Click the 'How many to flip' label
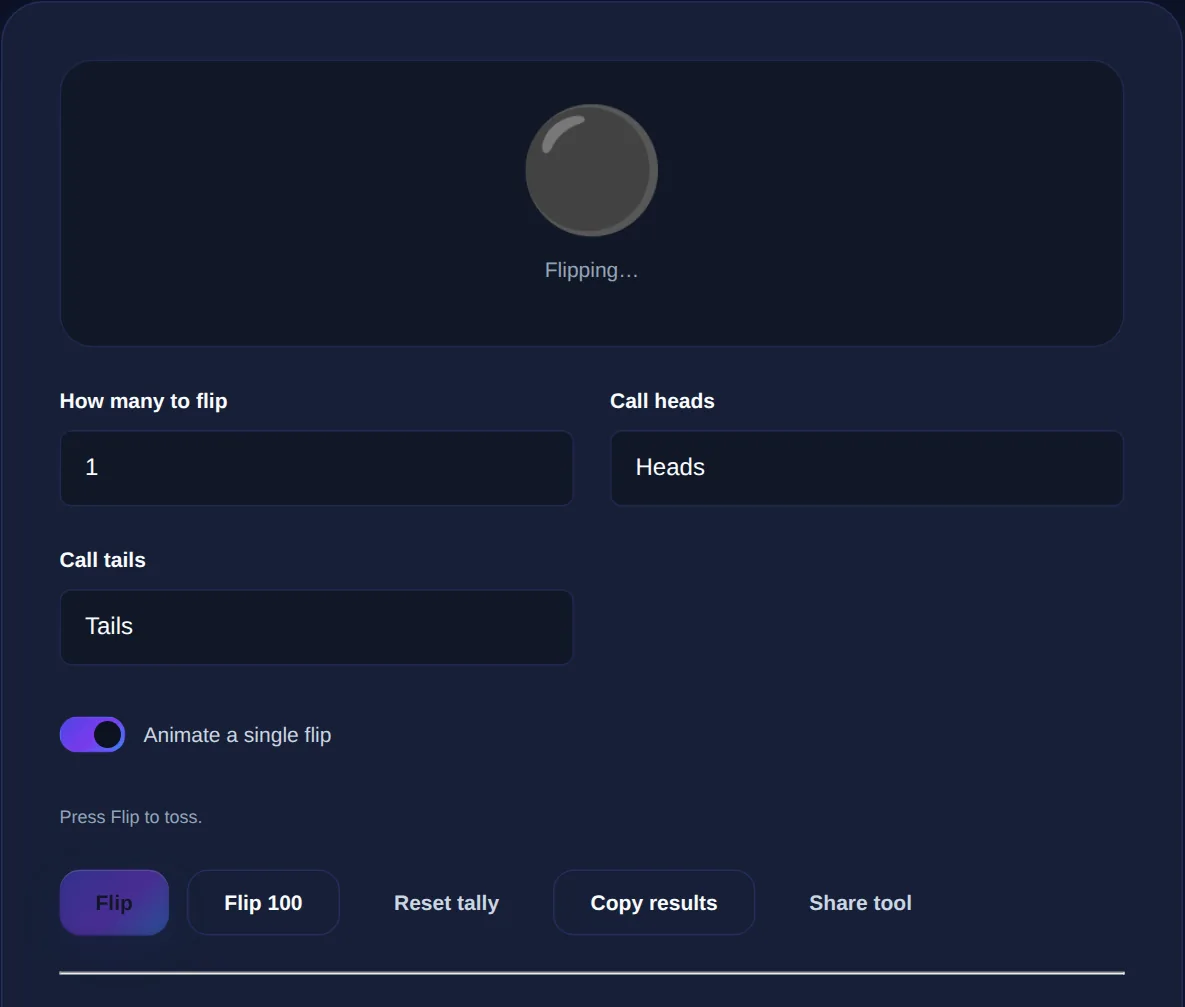 click(144, 401)
